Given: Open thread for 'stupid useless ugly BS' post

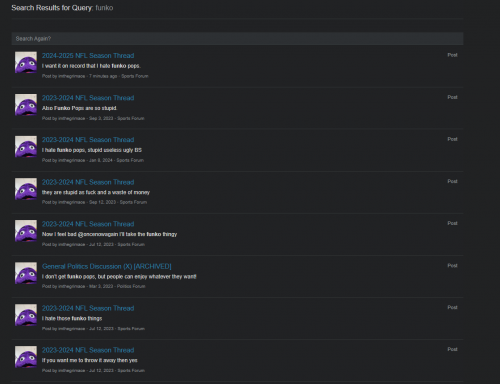Looking at the screenshot, I should (88, 140).
